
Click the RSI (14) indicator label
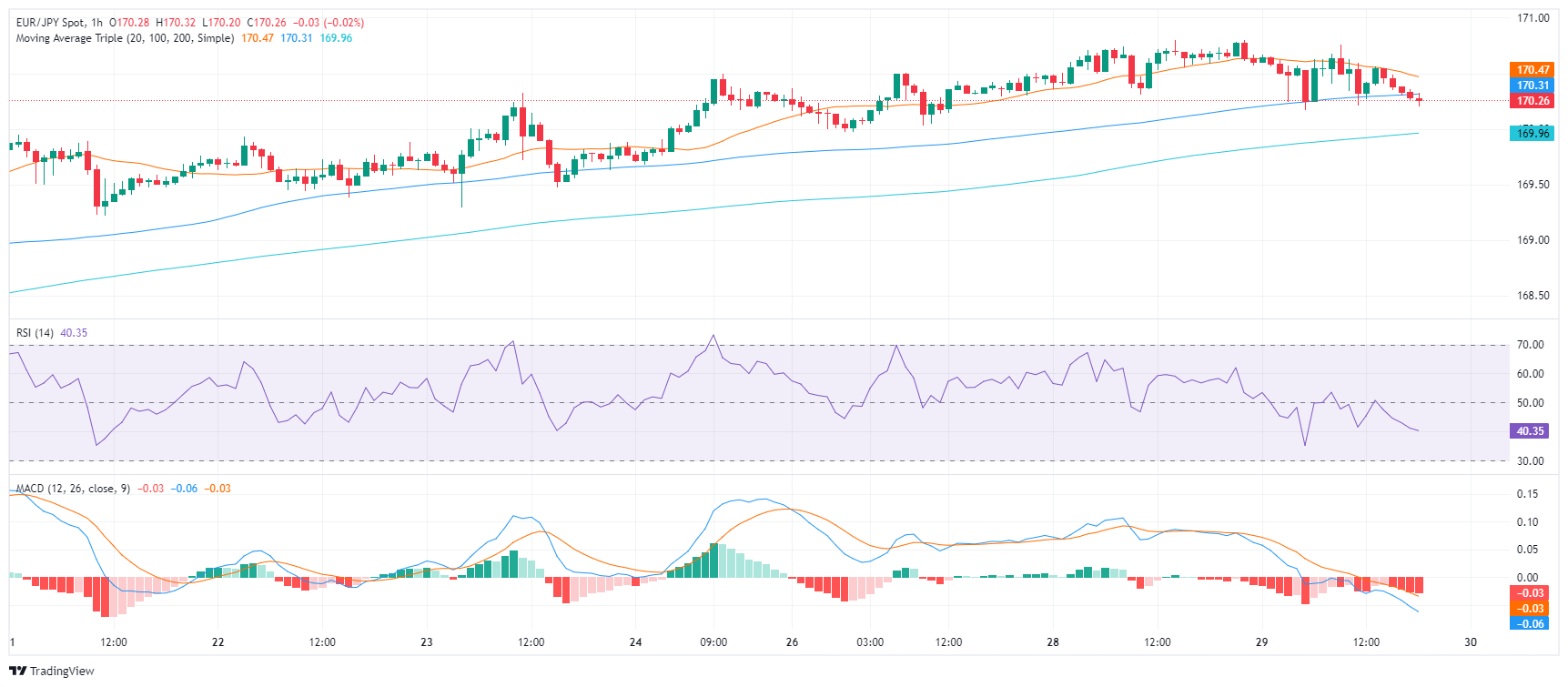[x=35, y=333]
